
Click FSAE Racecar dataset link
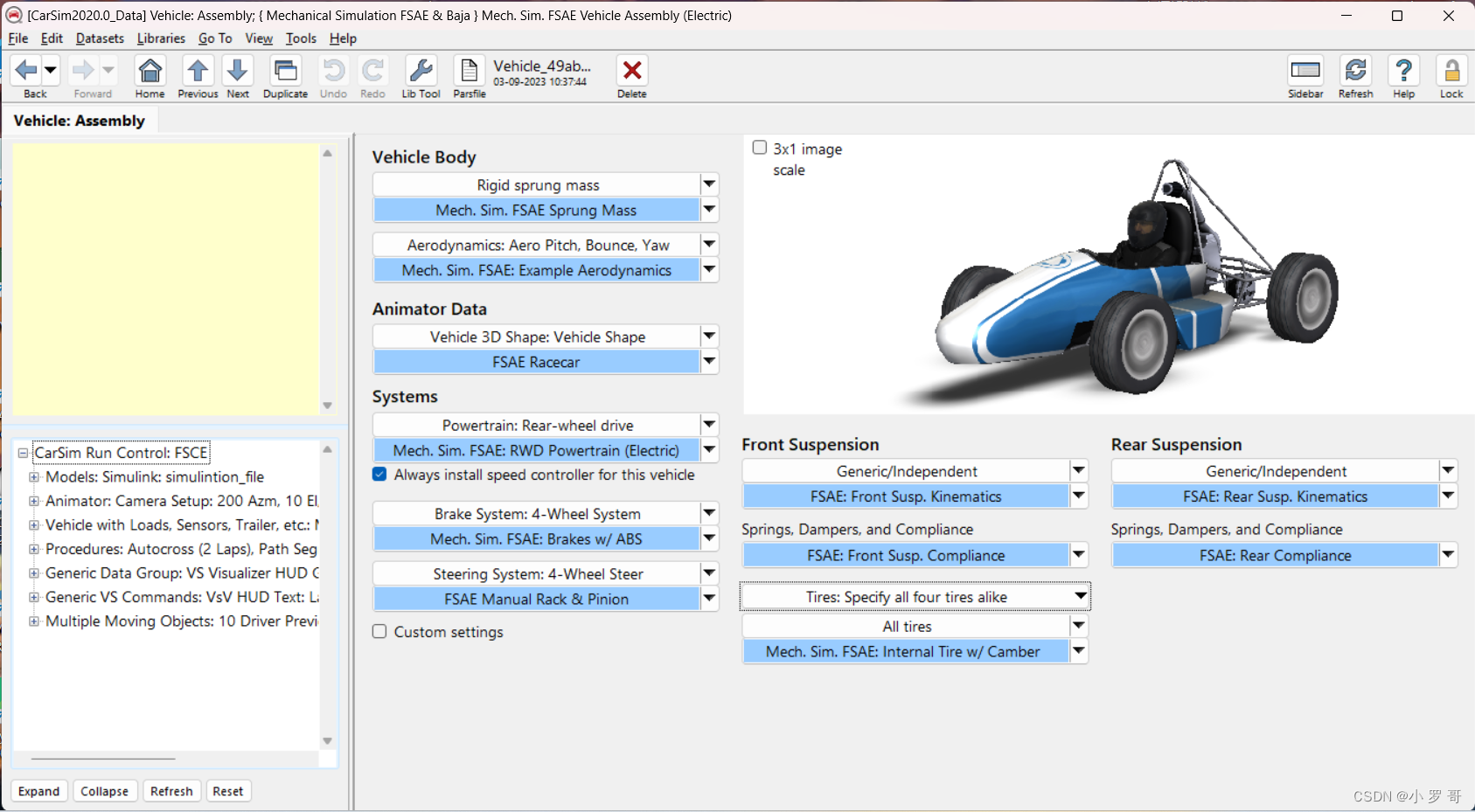tap(536, 362)
